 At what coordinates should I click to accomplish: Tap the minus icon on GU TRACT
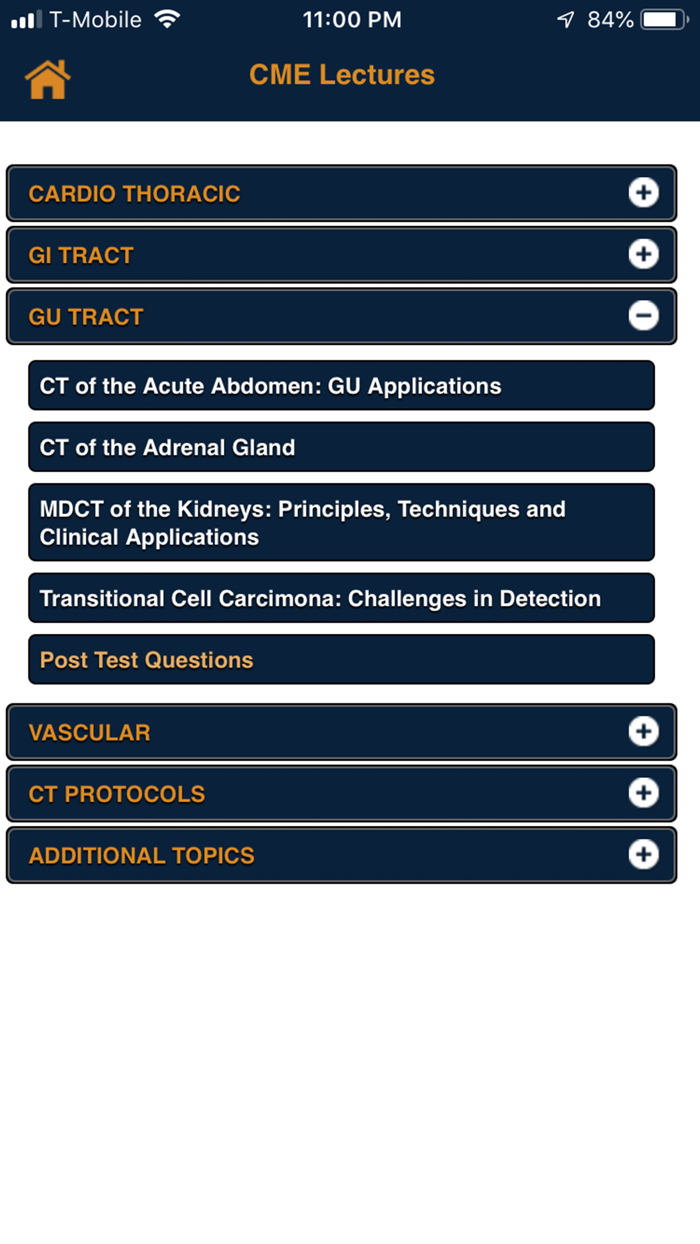click(x=644, y=316)
